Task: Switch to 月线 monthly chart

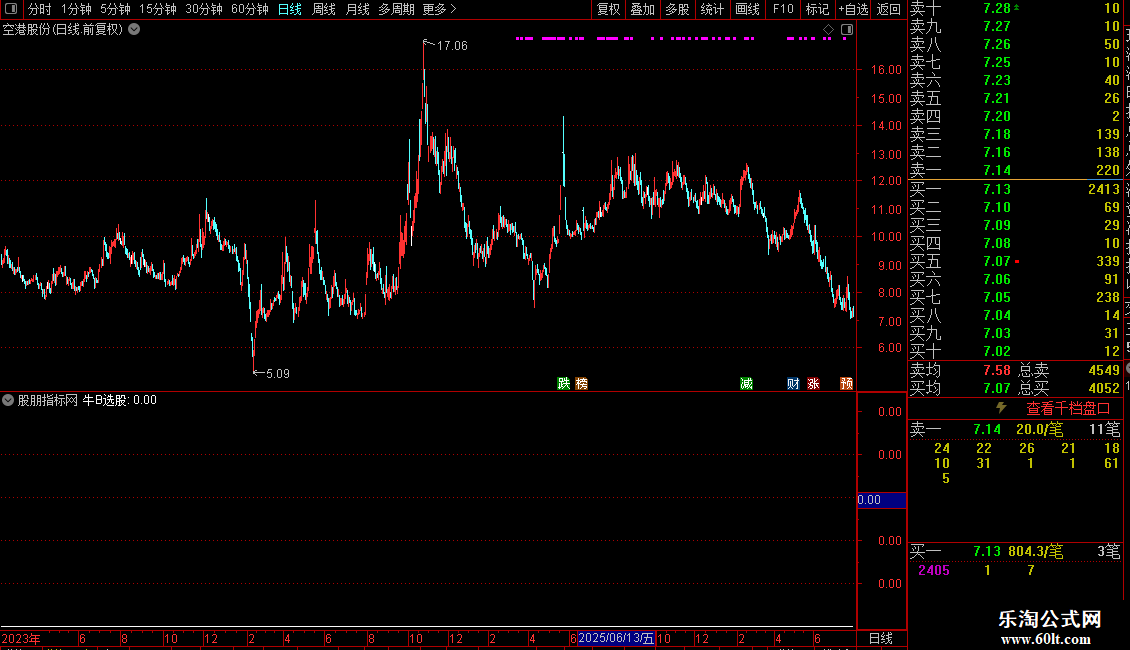Action: (x=357, y=9)
